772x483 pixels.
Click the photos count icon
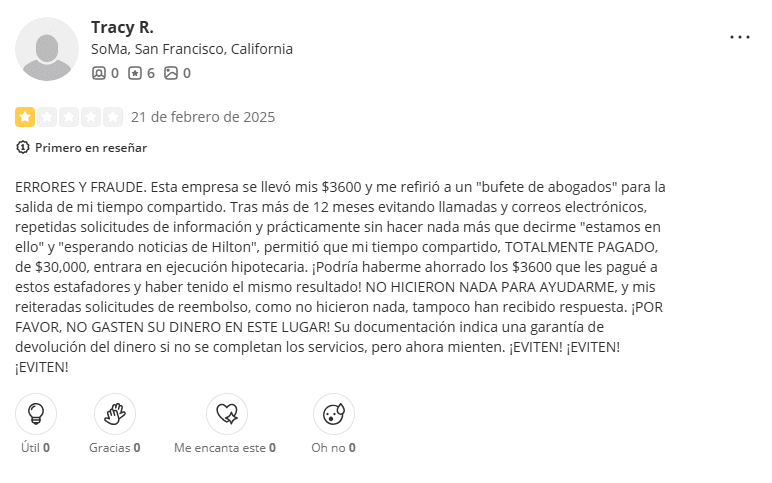coord(170,73)
